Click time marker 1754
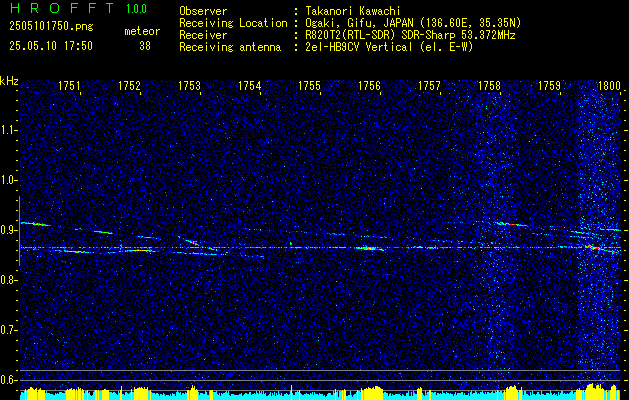 pos(250,85)
